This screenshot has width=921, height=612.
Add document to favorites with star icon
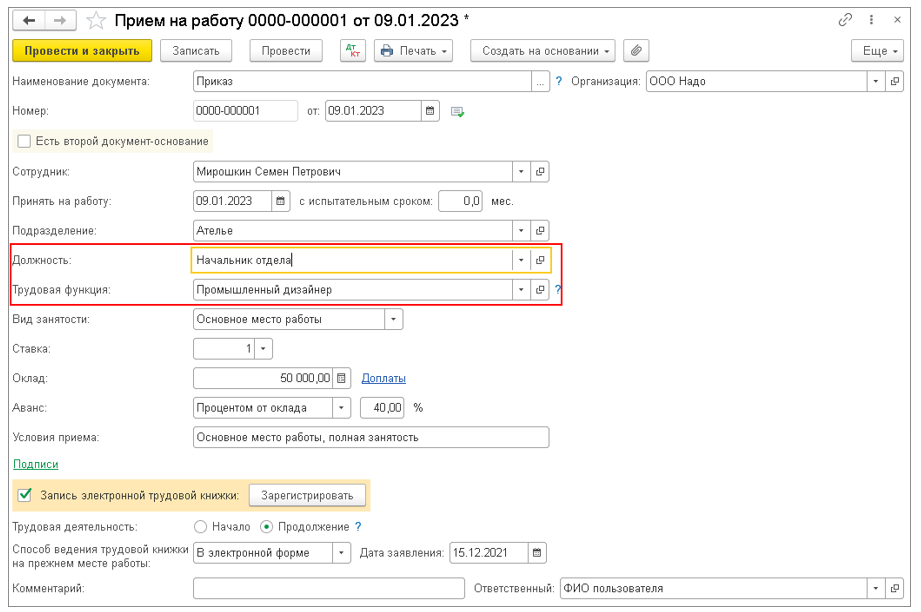96,20
